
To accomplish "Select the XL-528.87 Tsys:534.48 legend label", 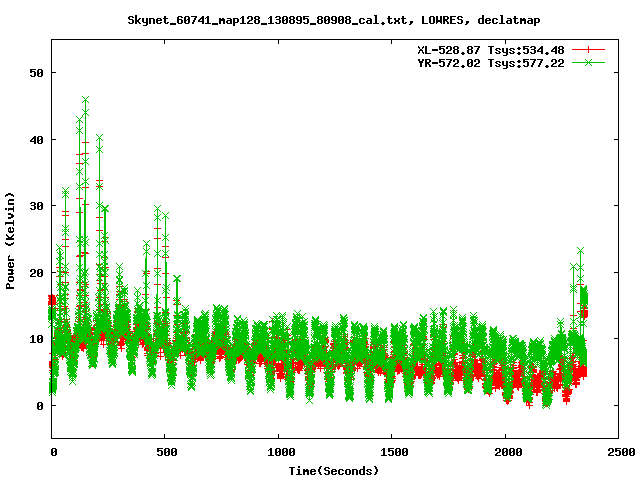I will coord(491,50).
